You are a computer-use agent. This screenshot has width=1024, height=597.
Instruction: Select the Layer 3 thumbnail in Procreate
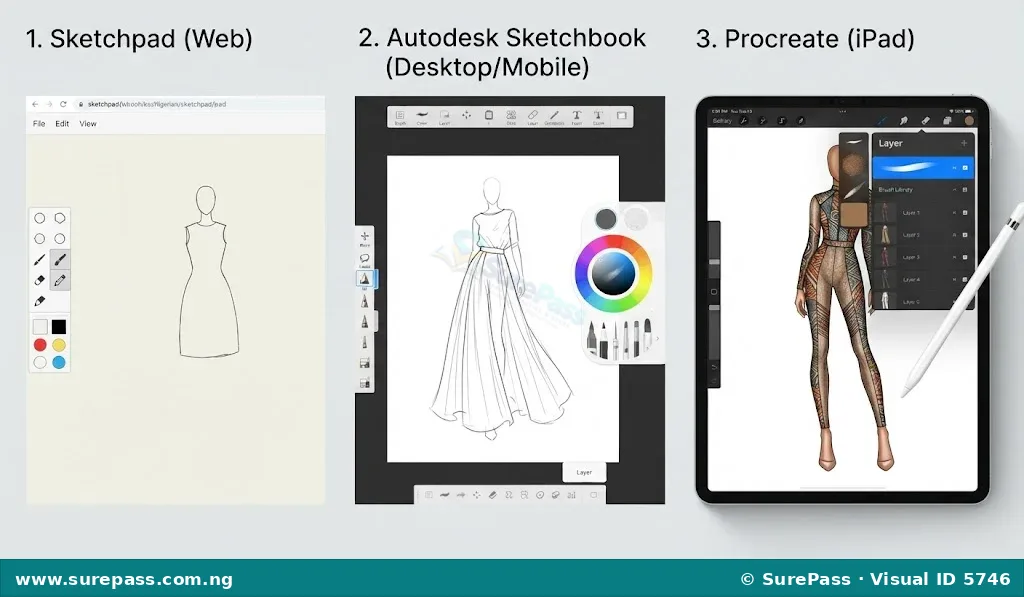click(x=886, y=257)
